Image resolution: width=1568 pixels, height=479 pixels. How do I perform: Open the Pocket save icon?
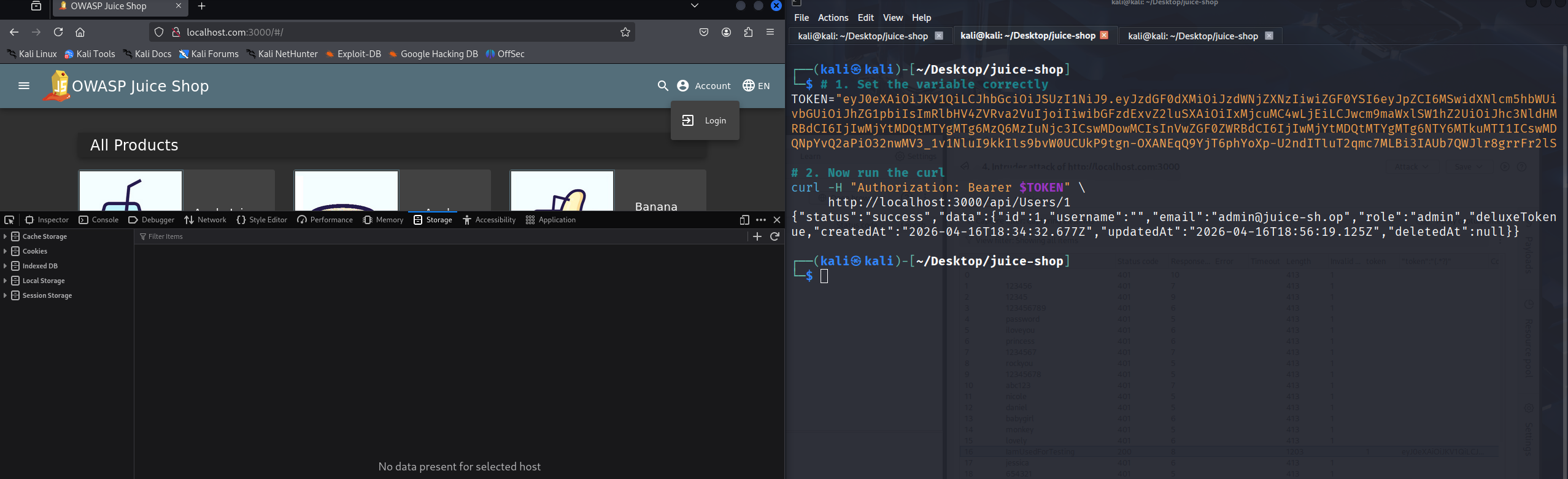(704, 32)
